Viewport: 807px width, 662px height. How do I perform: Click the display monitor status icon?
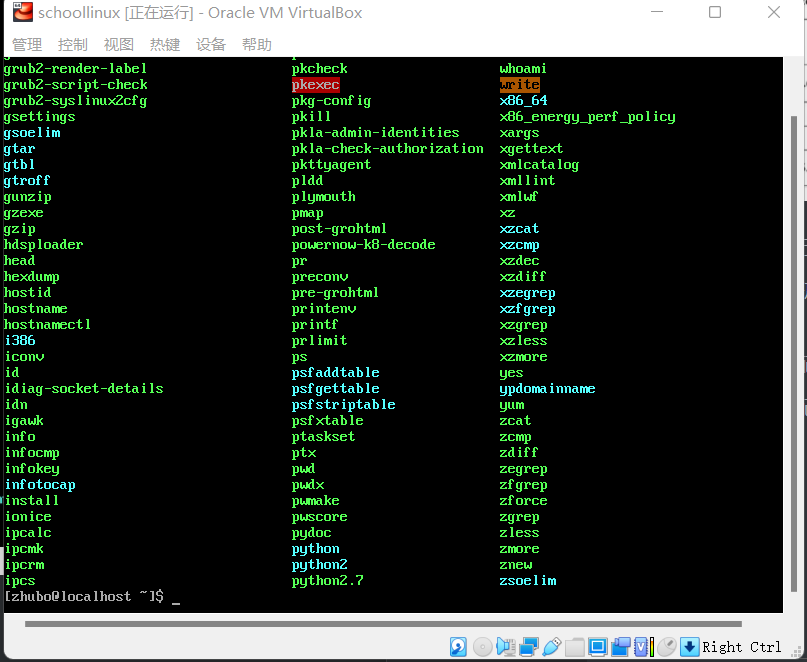coord(598,647)
